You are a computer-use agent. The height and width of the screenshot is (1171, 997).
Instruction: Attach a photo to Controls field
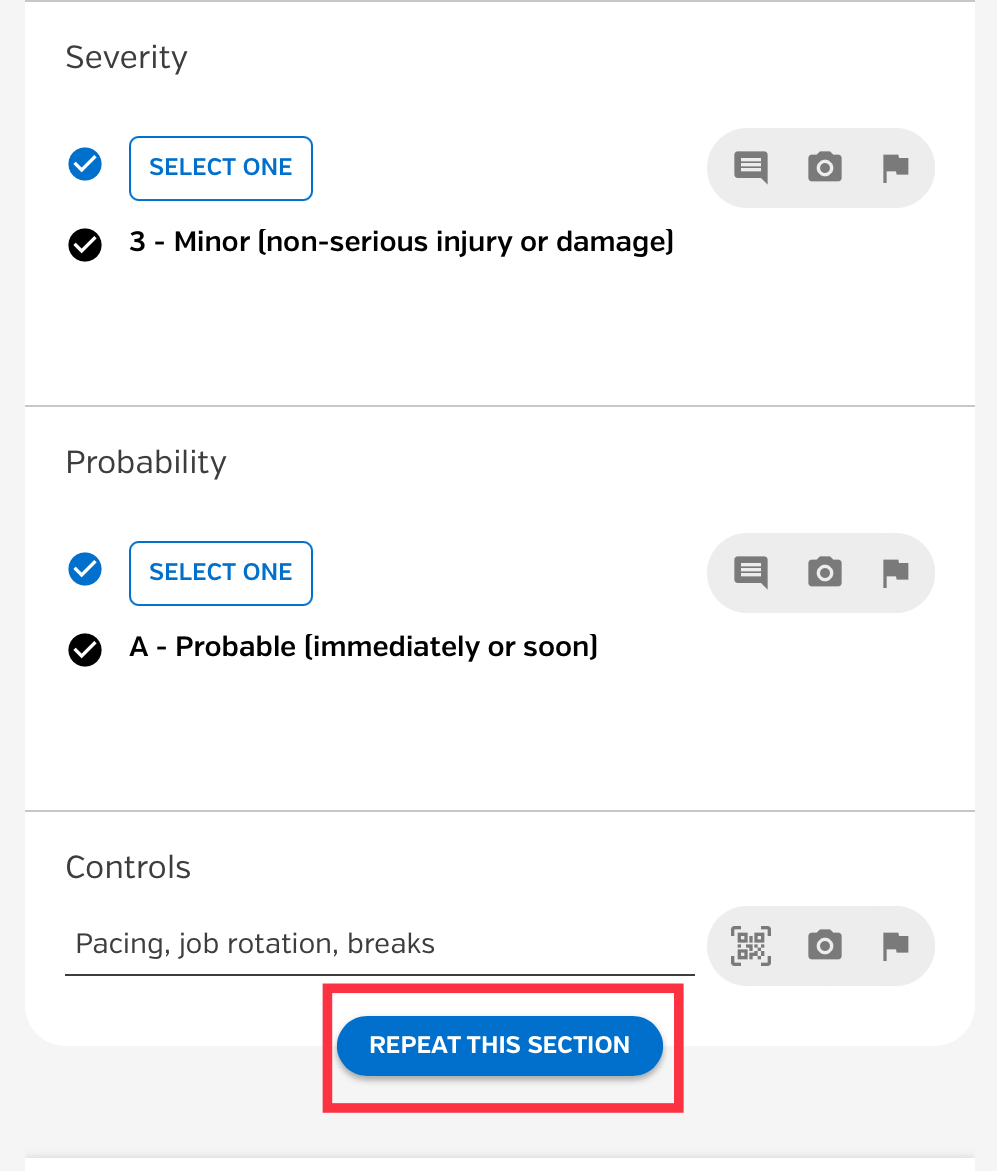[824, 945]
